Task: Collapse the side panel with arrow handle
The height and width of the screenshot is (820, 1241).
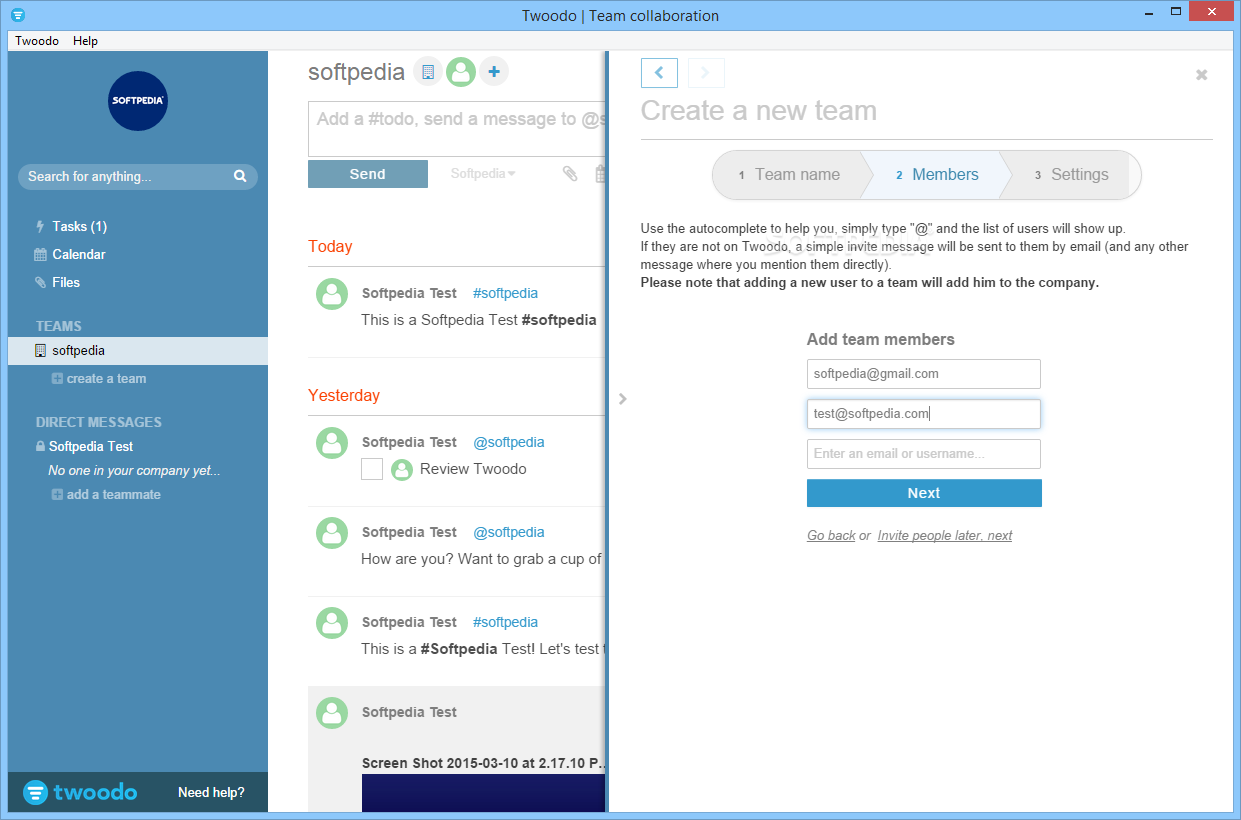Action: click(622, 398)
